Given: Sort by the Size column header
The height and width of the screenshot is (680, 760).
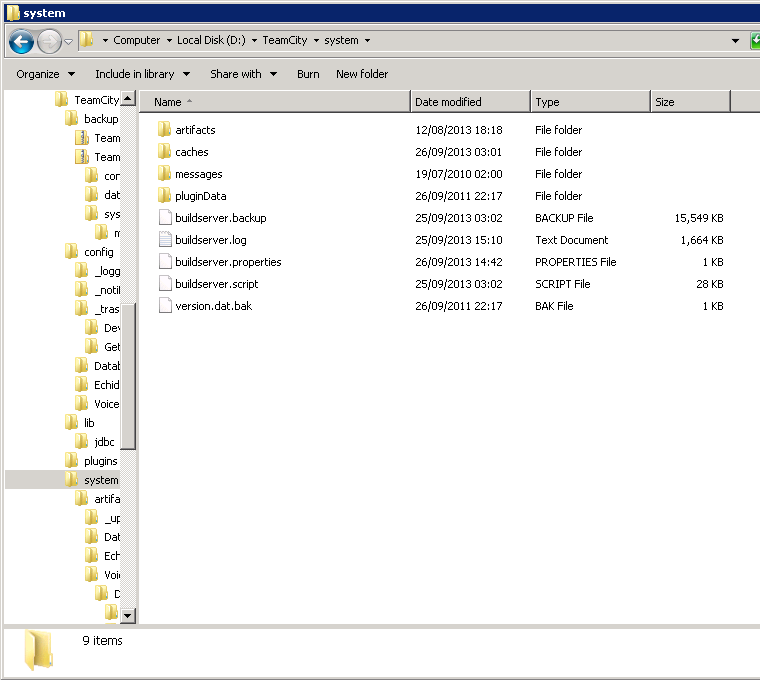Looking at the screenshot, I should pos(690,102).
